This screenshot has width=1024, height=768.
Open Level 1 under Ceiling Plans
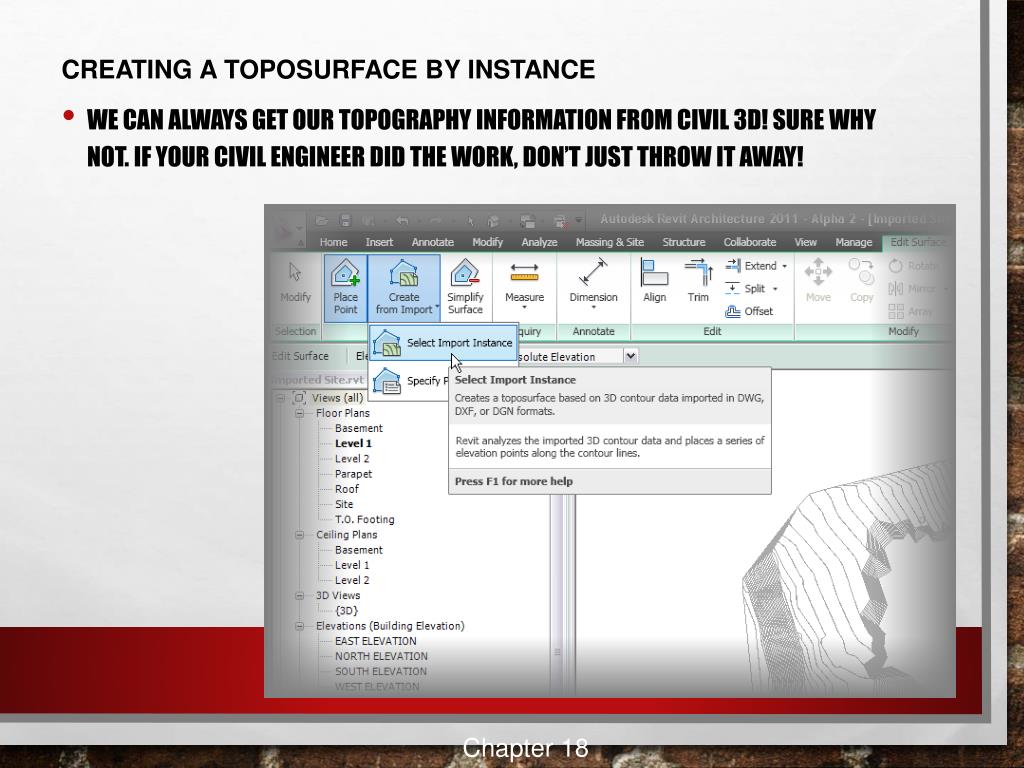click(x=352, y=566)
